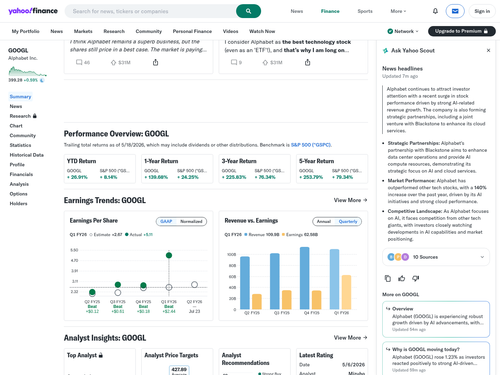The height and width of the screenshot is (375, 500).
Task: Open the Yahoo Mail envelope icon
Action: tap(455, 11)
